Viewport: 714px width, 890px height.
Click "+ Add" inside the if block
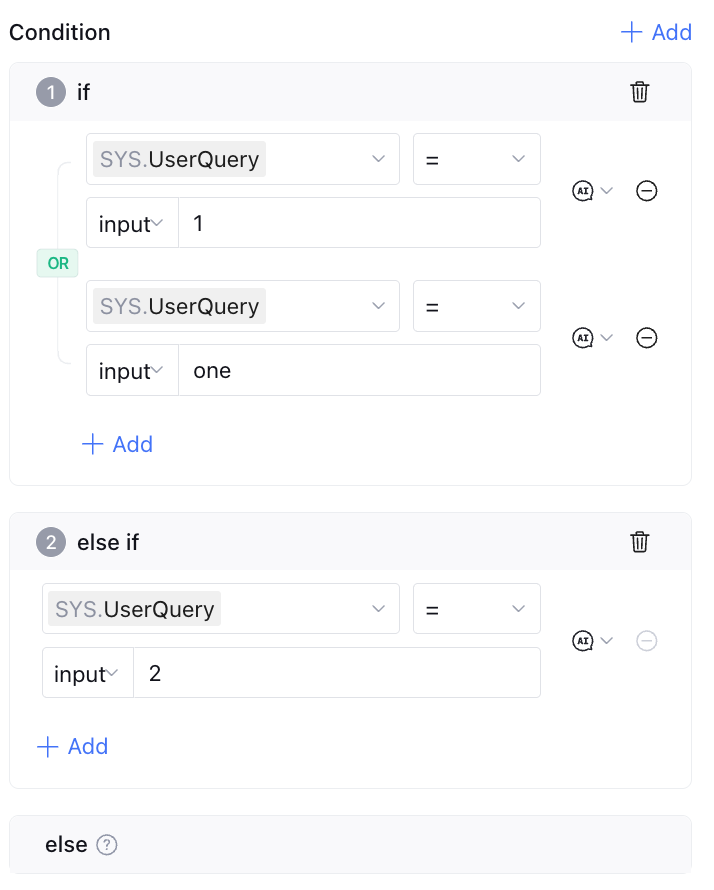[117, 444]
